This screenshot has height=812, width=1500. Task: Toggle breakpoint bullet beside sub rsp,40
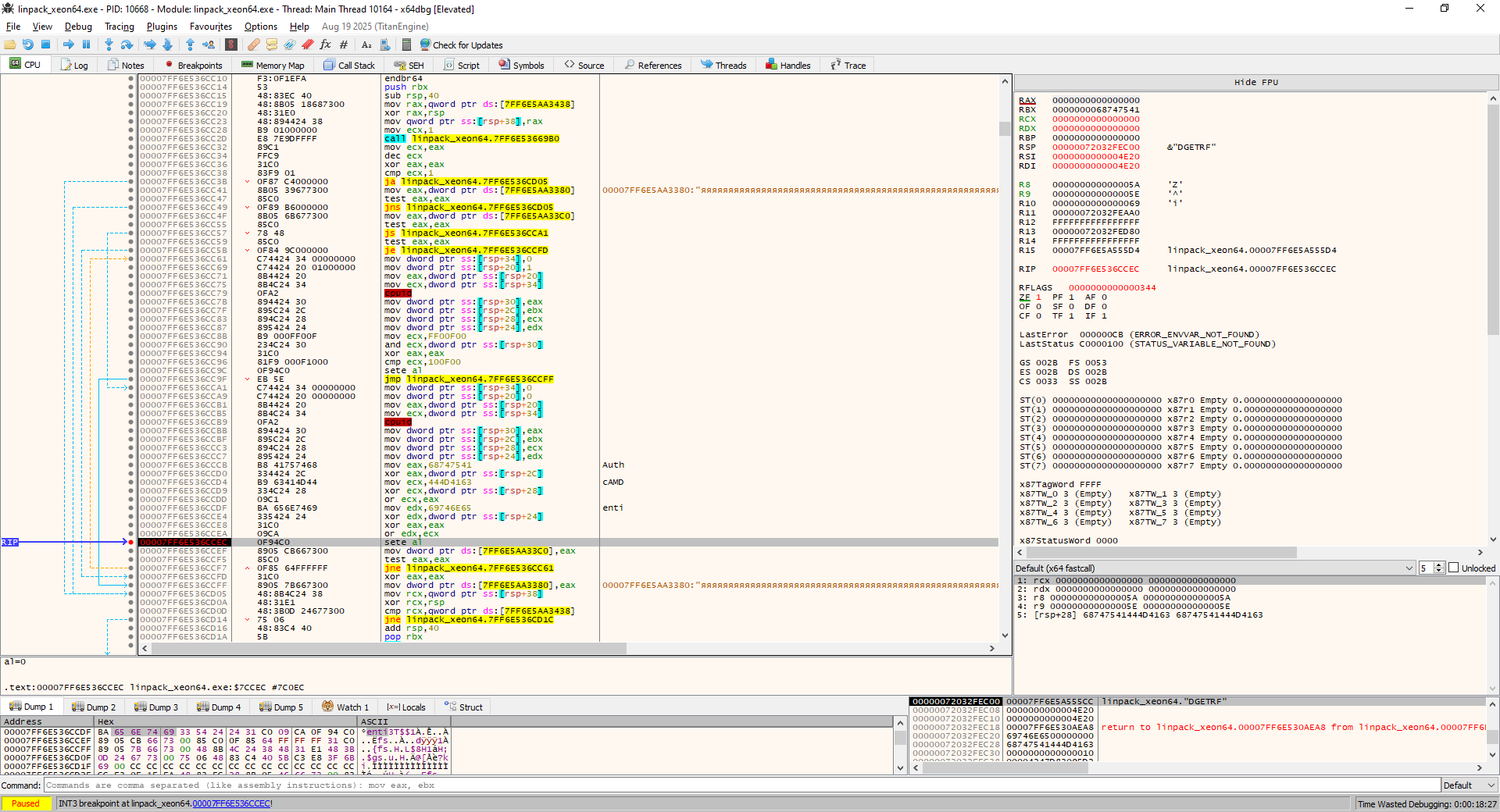pyautogui.click(x=130, y=95)
